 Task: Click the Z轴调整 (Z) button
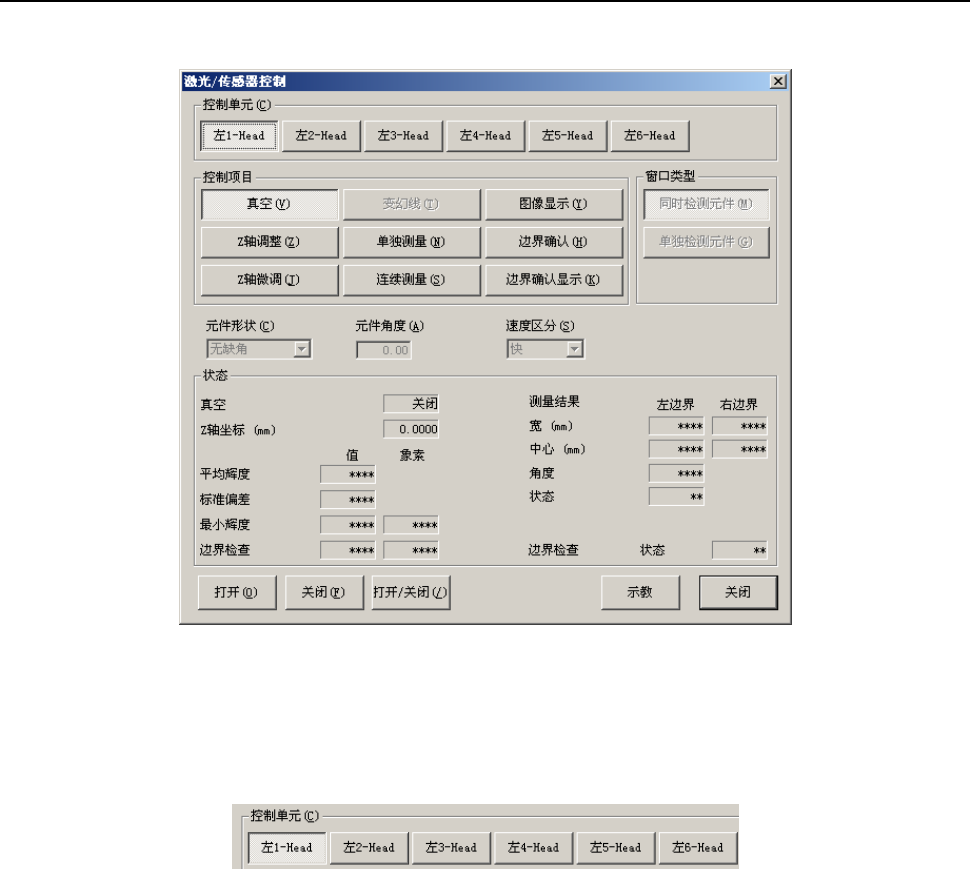pos(269,242)
